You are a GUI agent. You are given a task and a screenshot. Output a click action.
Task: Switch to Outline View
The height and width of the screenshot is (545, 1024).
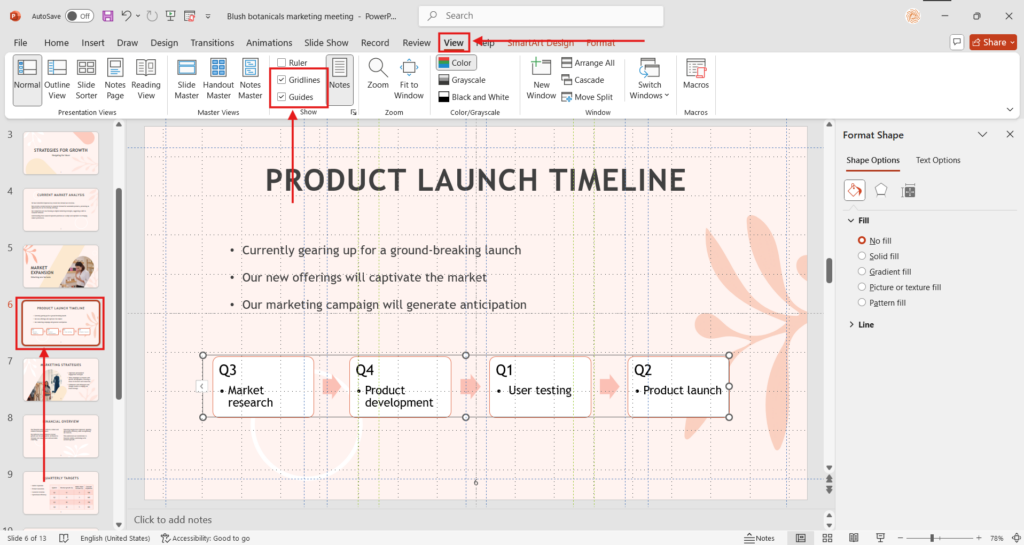[57, 79]
